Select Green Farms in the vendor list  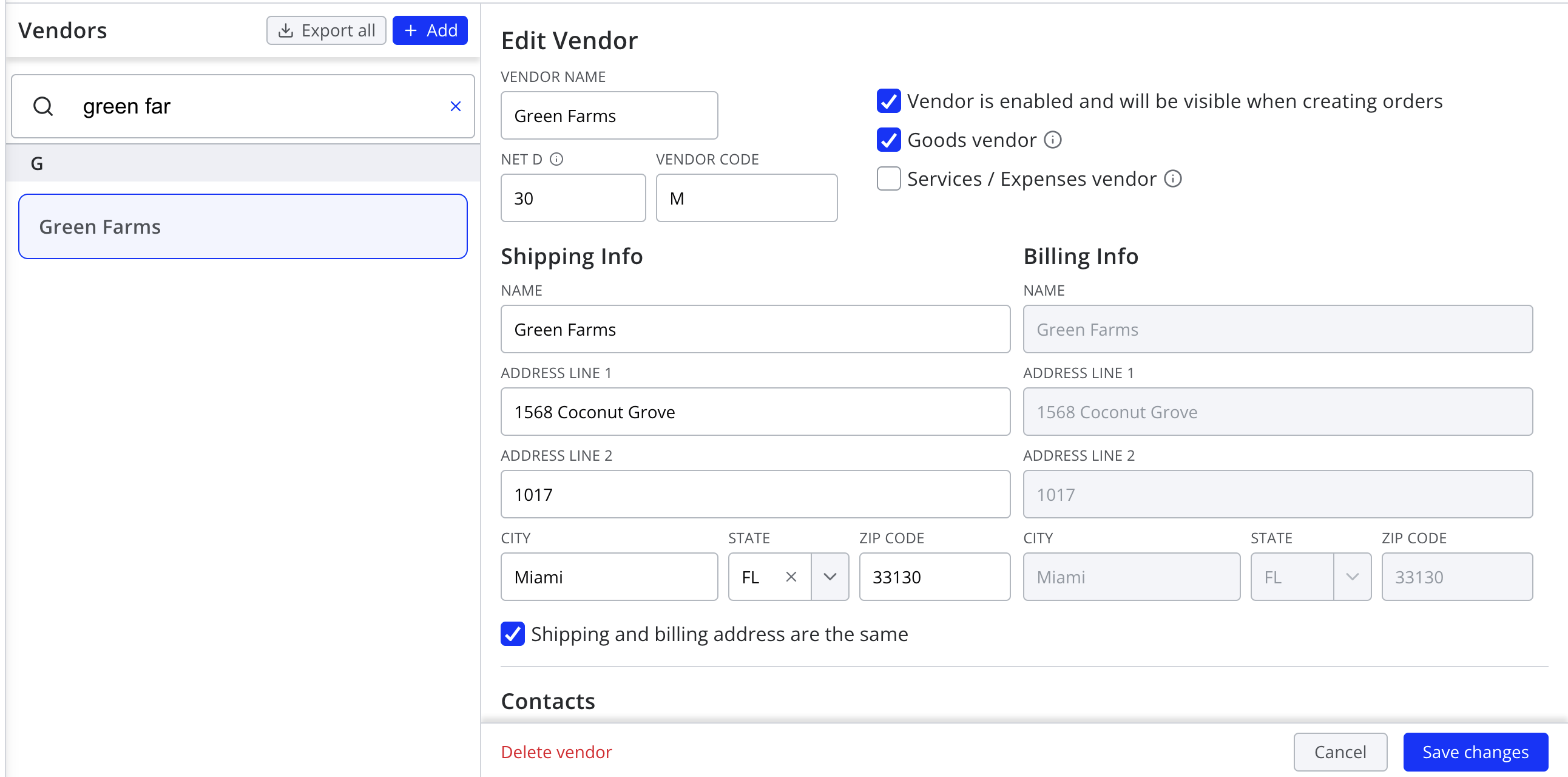coord(243,226)
